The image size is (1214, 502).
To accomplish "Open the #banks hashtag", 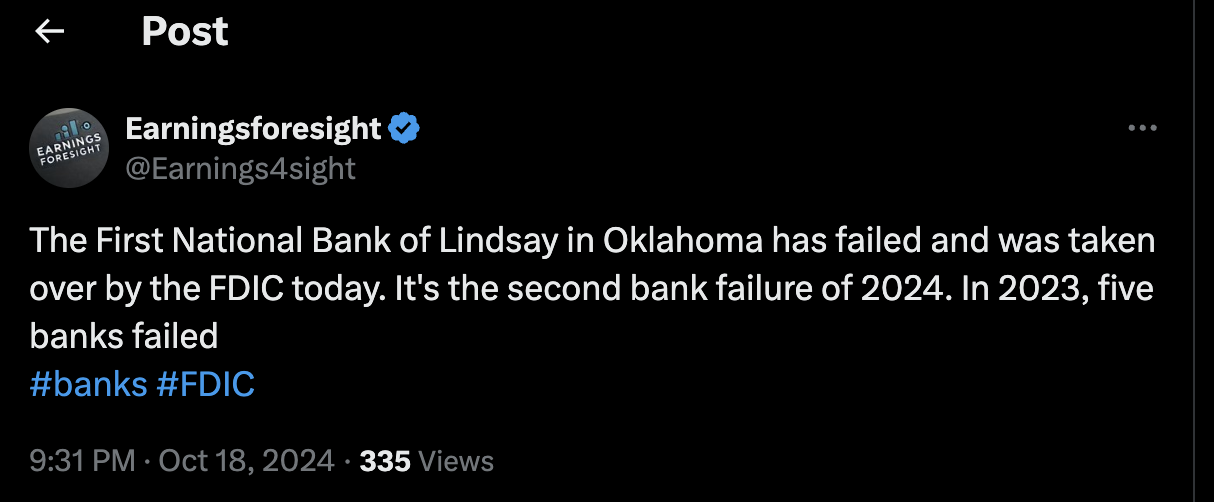I will [x=88, y=384].
